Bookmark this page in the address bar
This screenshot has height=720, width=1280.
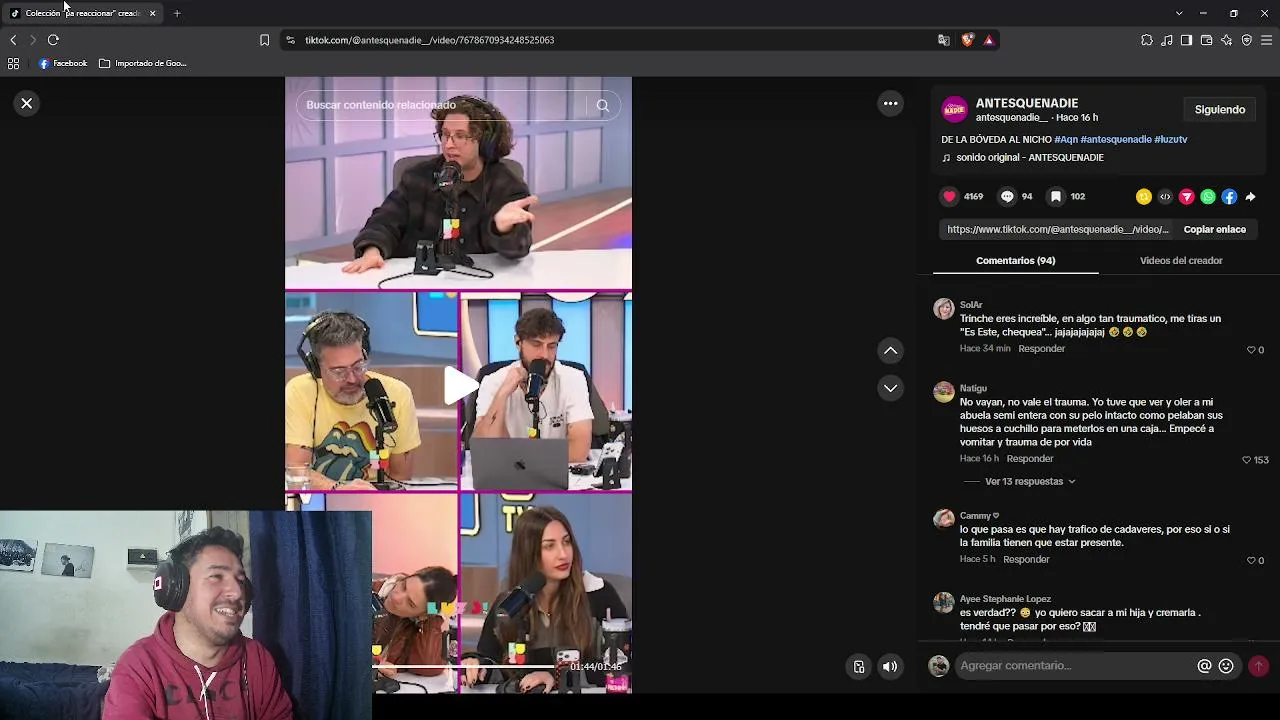[264, 40]
